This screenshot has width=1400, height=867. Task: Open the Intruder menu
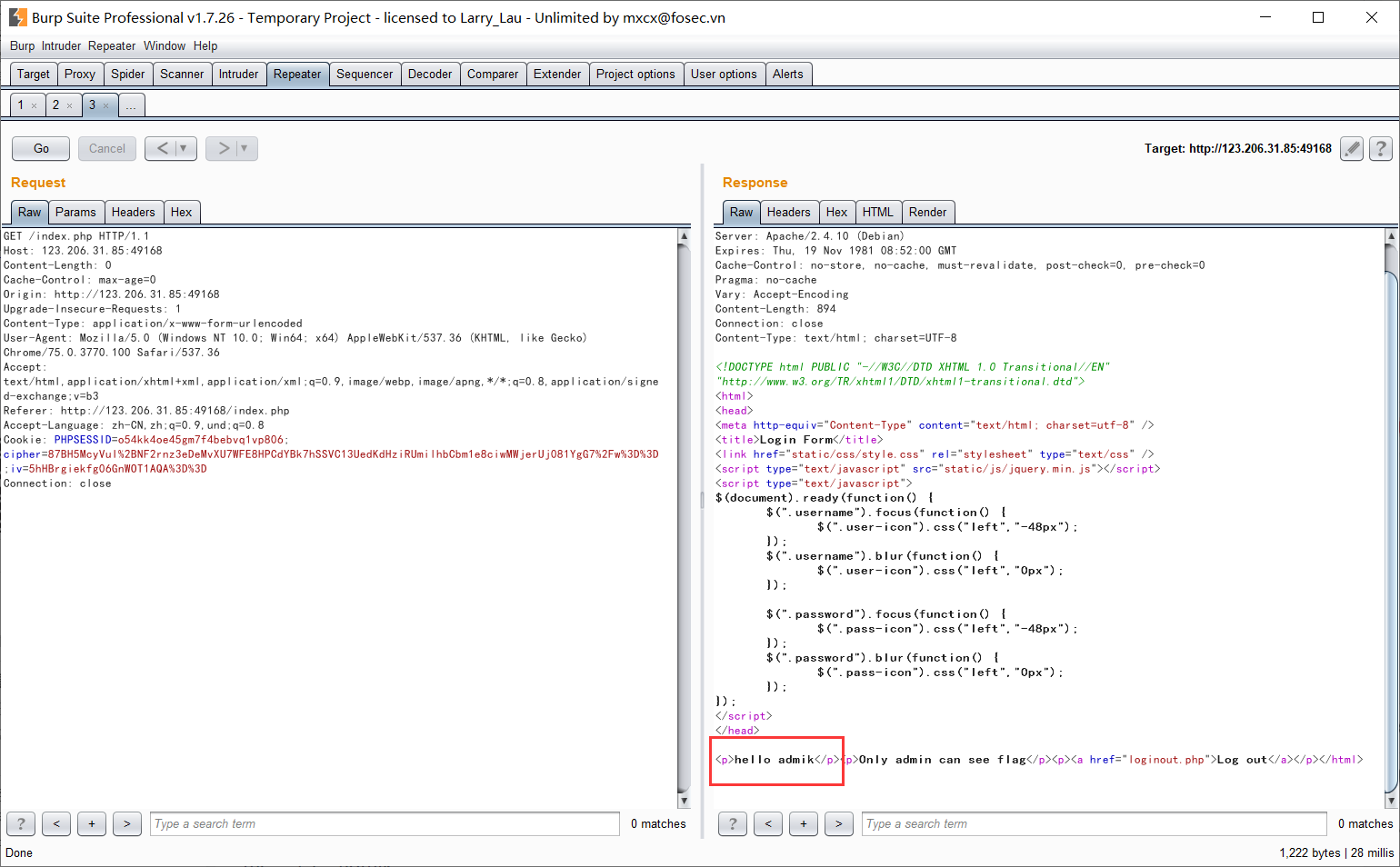coord(61,45)
